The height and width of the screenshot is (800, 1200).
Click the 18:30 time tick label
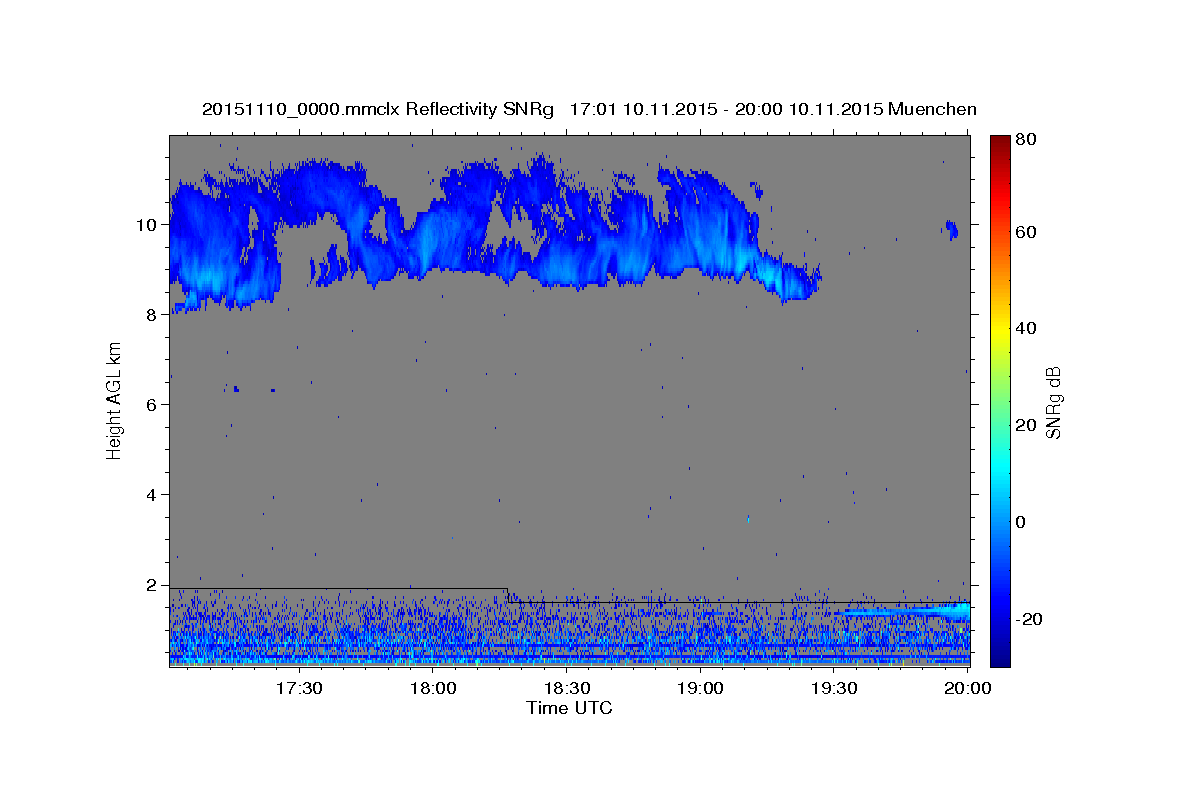[x=567, y=688]
